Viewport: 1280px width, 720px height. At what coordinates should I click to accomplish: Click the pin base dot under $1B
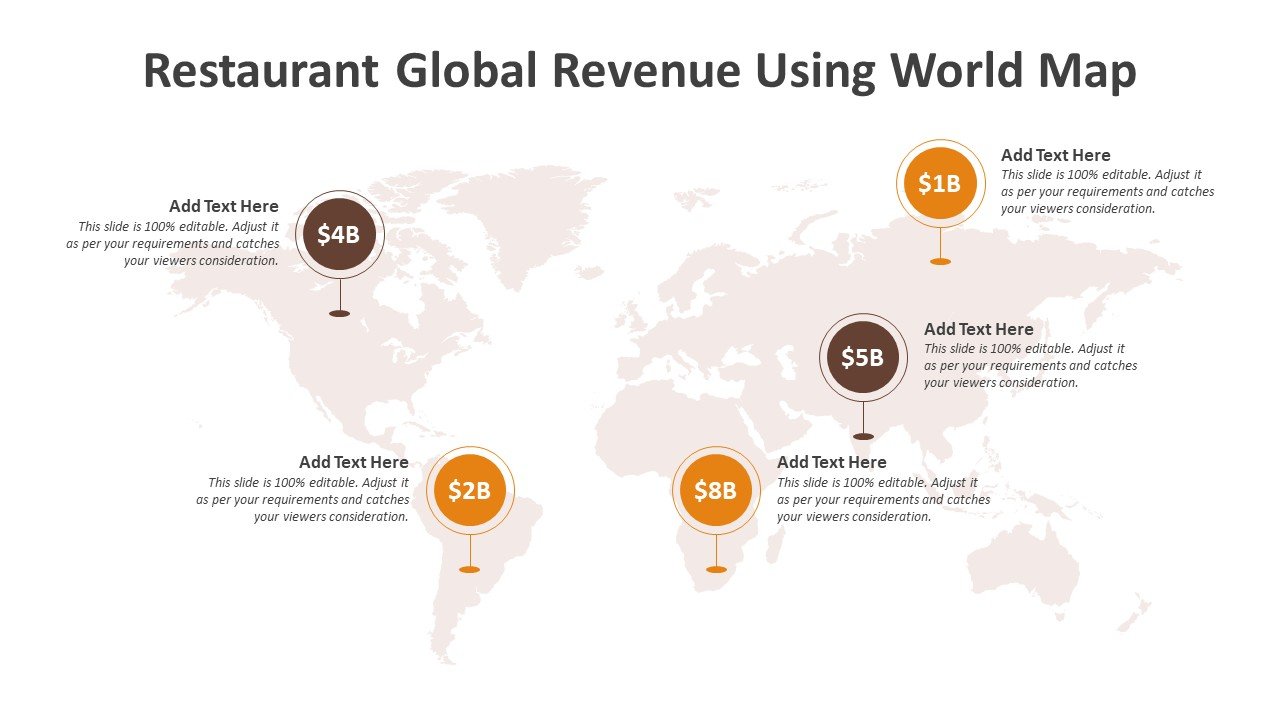pyautogui.click(x=940, y=261)
